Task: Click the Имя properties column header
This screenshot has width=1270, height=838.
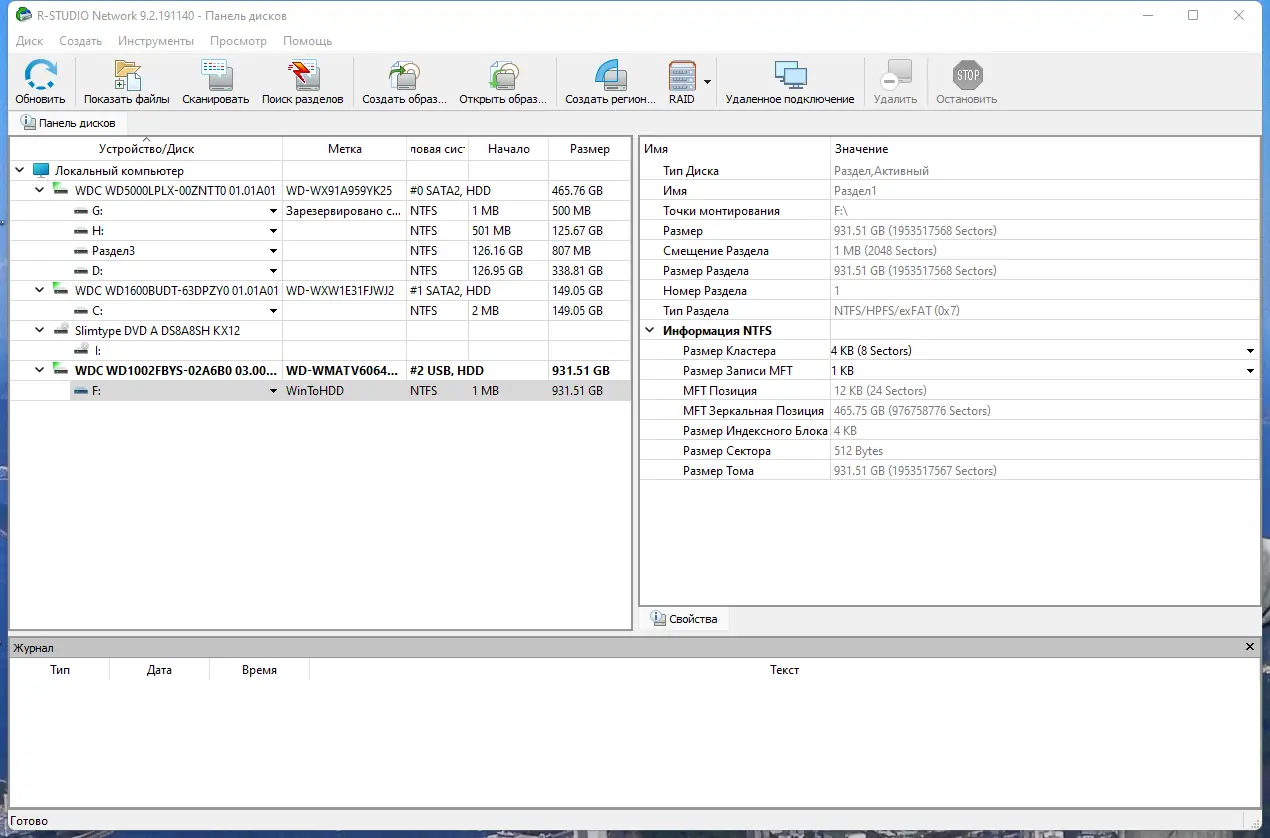Action: tap(735, 149)
